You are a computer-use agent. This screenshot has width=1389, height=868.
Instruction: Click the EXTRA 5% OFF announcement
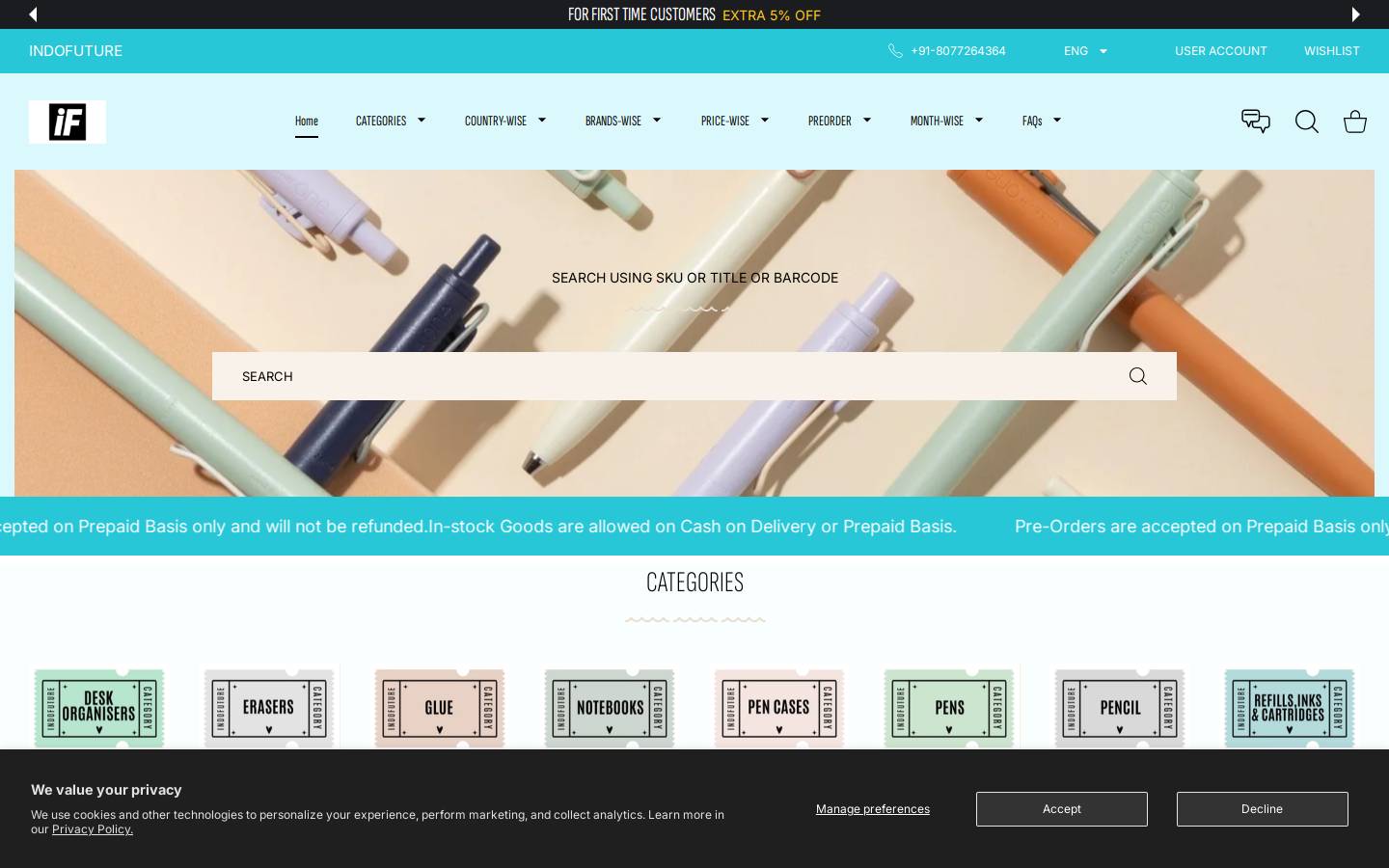coord(772,15)
